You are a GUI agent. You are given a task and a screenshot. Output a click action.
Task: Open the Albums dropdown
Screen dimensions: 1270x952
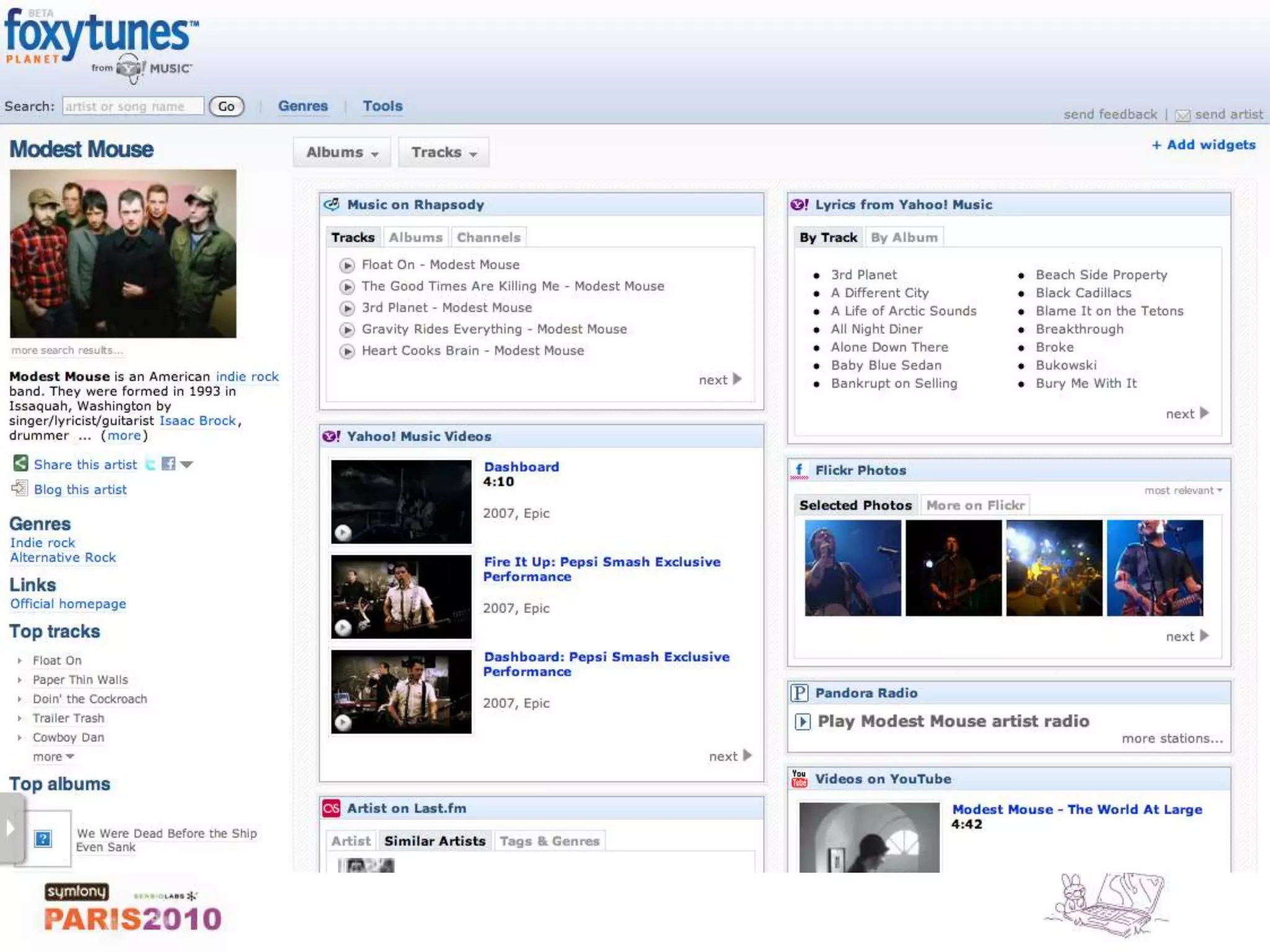click(342, 152)
